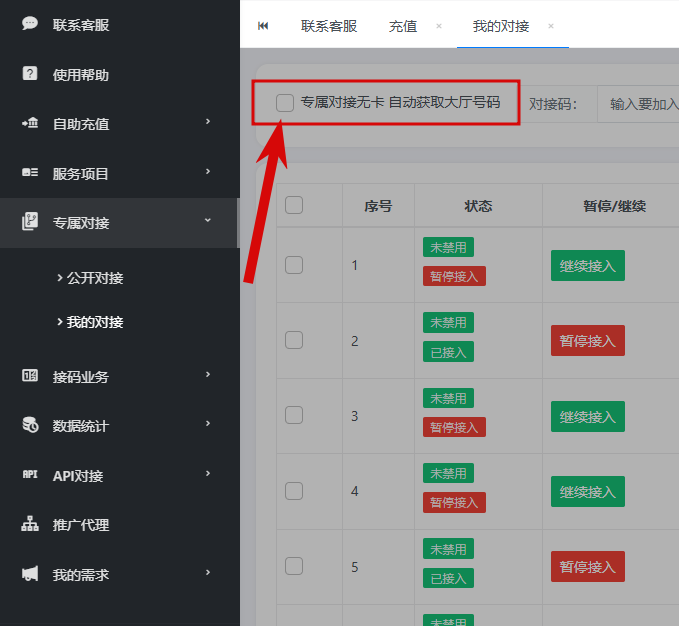Open 我的对接 submenu item in sidebar

(95, 322)
